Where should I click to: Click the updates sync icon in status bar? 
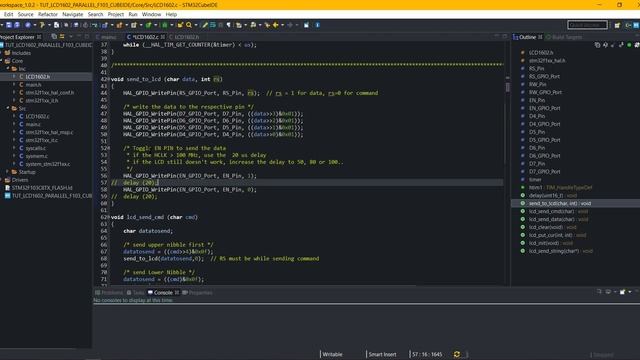[457, 354]
